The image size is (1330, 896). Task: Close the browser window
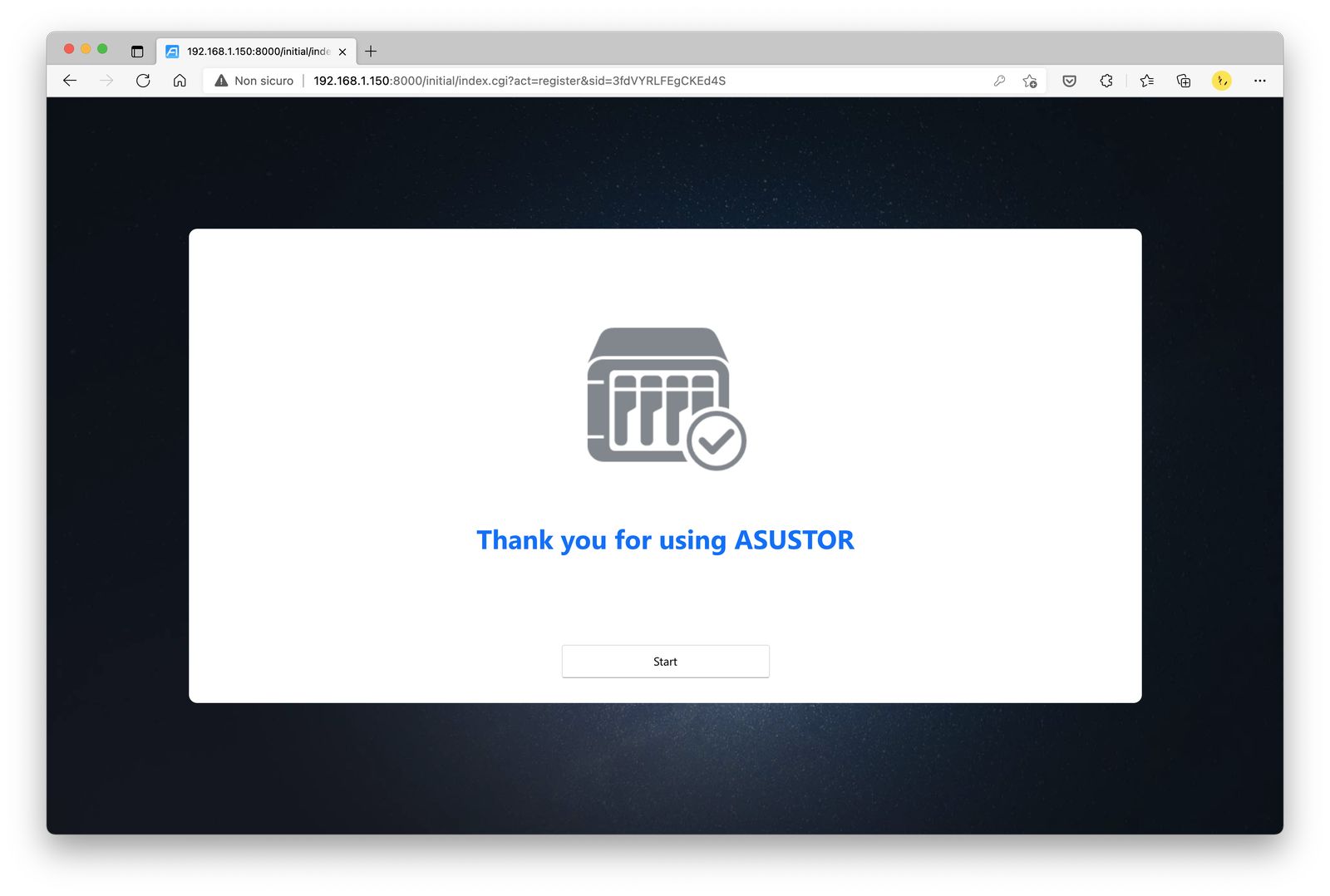69,49
